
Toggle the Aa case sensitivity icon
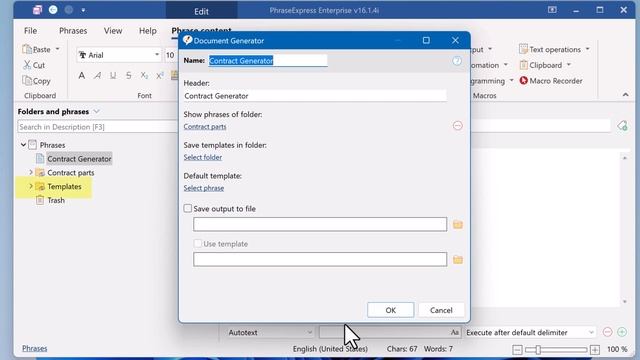coord(455,333)
